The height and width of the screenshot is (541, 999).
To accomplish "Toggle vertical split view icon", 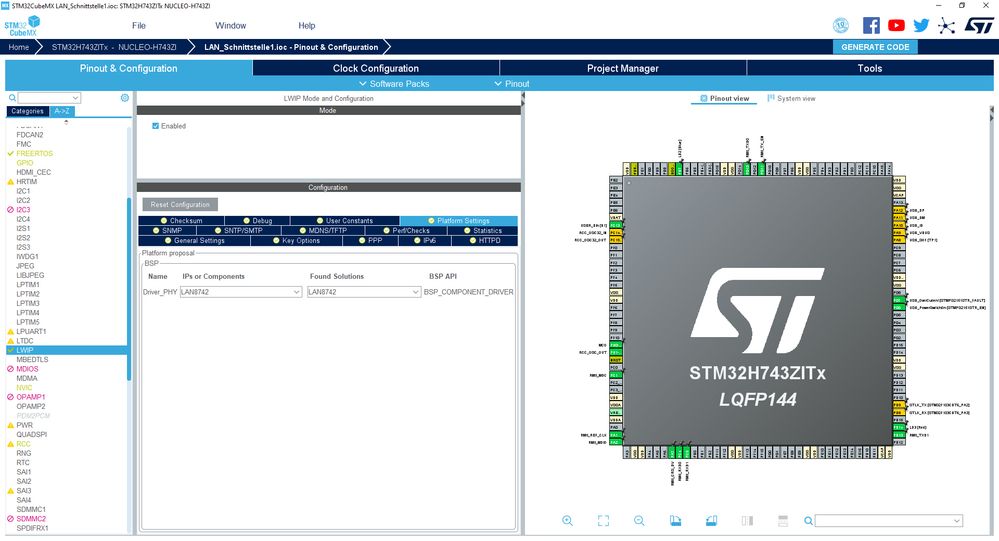I will (x=747, y=521).
